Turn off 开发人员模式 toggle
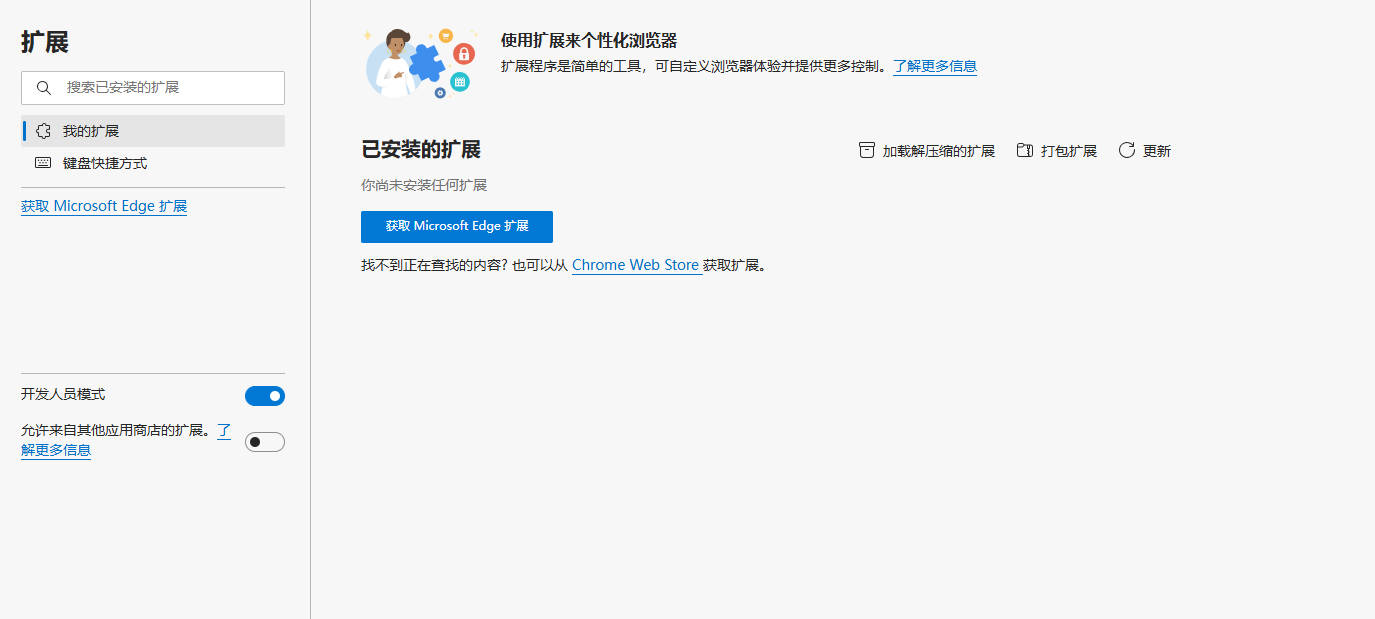The width and height of the screenshot is (1375, 619). pos(265,396)
